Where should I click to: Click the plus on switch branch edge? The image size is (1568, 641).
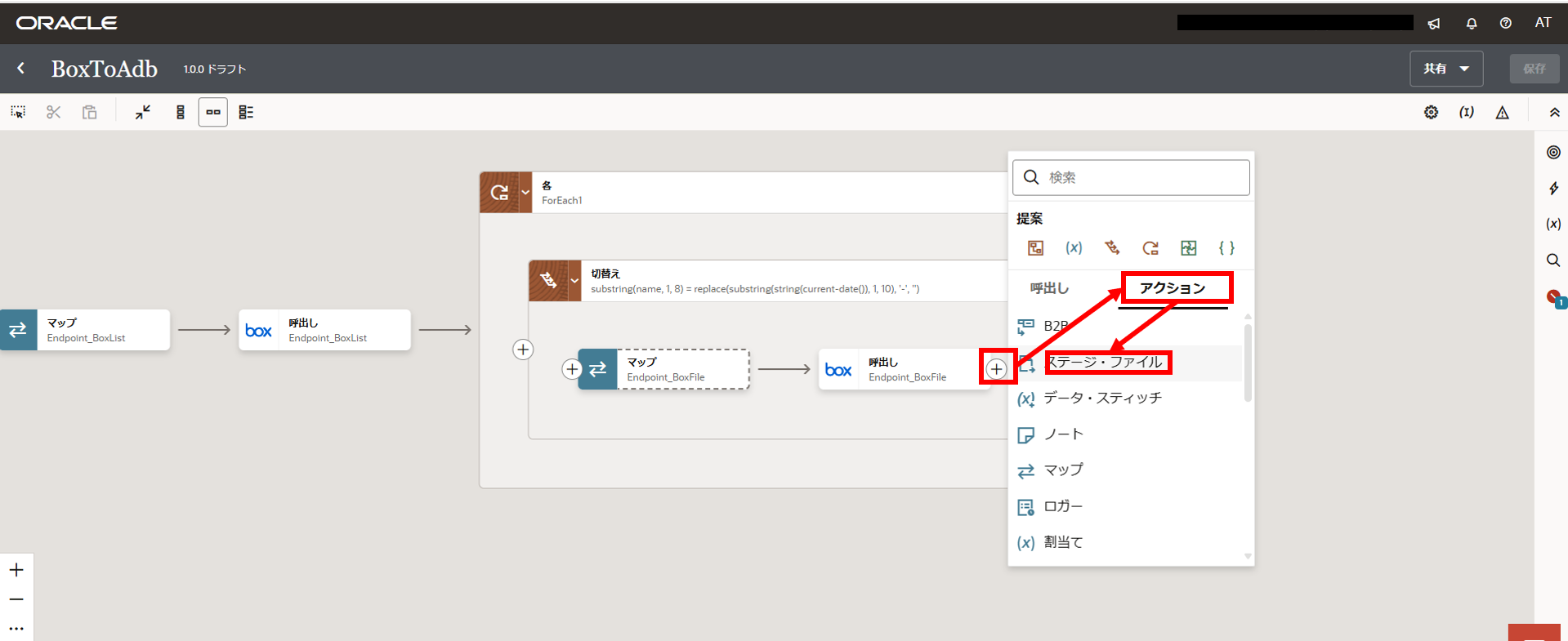click(523, 349)
